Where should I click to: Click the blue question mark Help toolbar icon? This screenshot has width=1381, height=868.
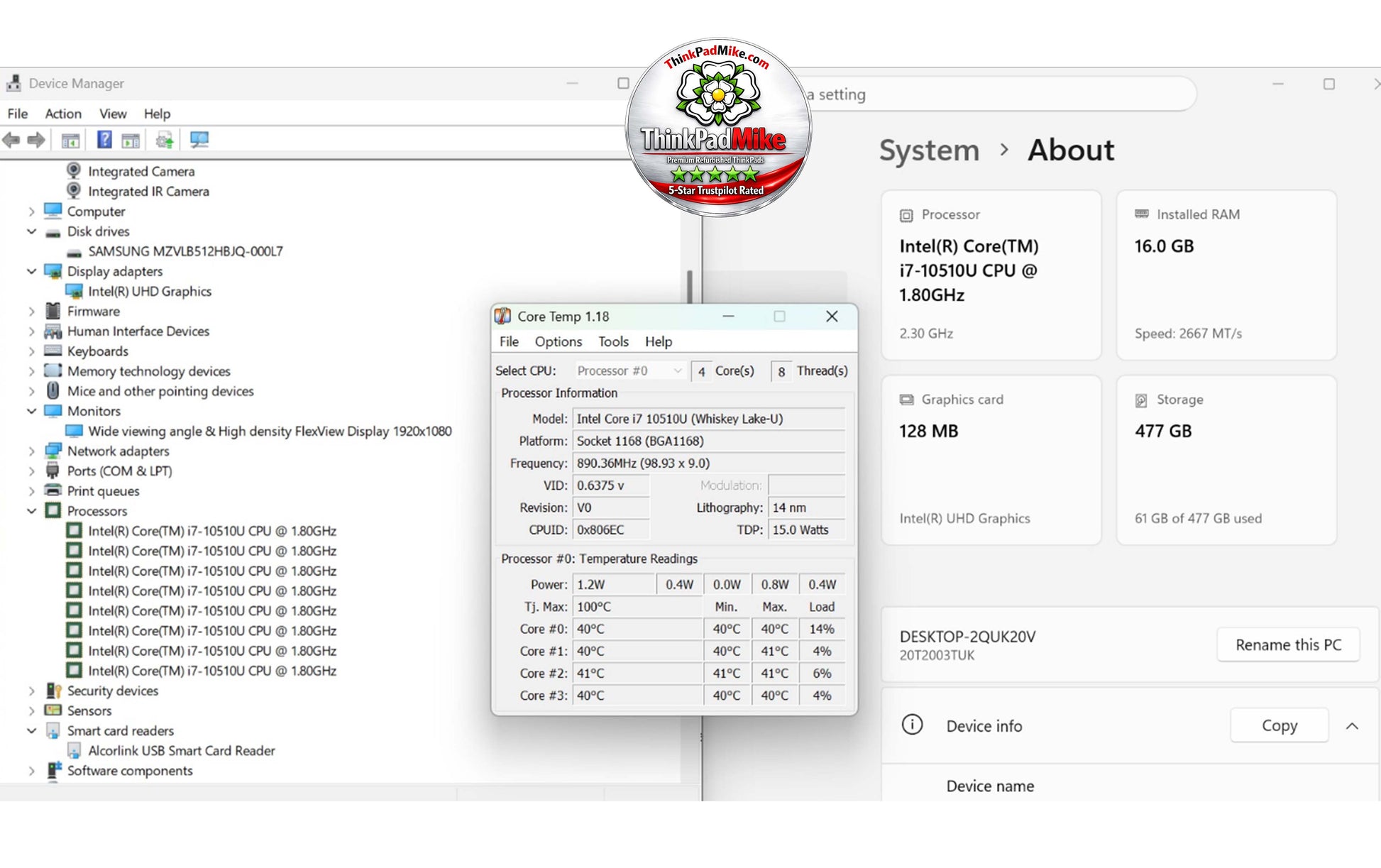click(104, 140)
